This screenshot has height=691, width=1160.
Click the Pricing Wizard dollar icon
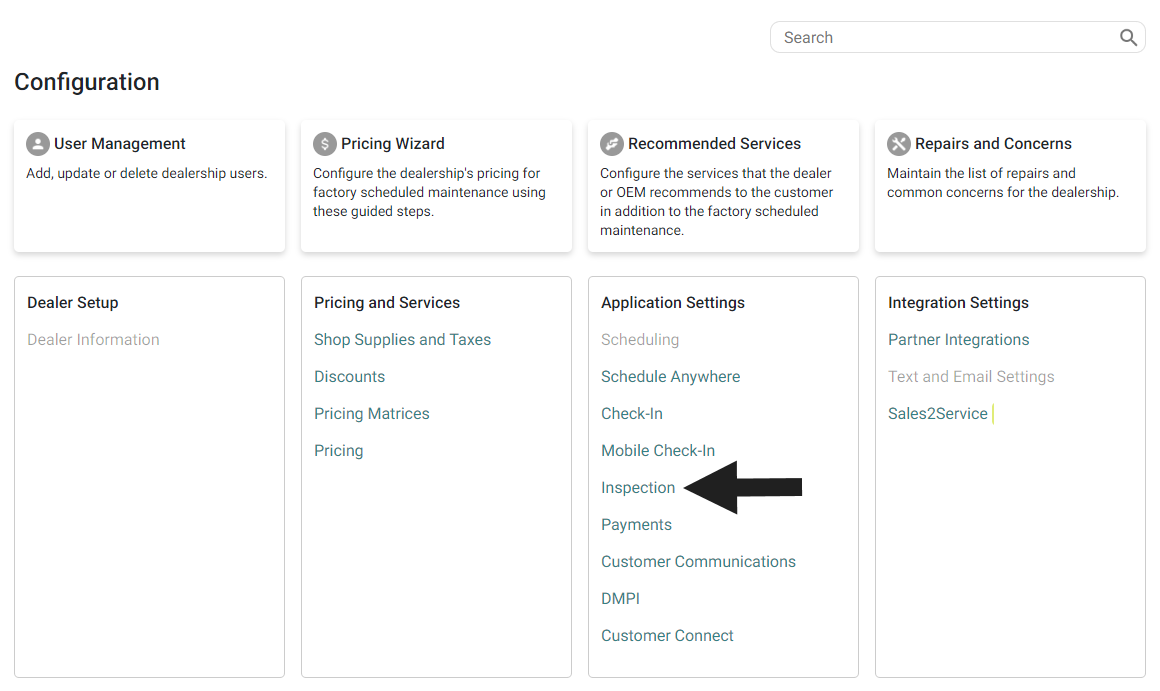coord(324,143)
